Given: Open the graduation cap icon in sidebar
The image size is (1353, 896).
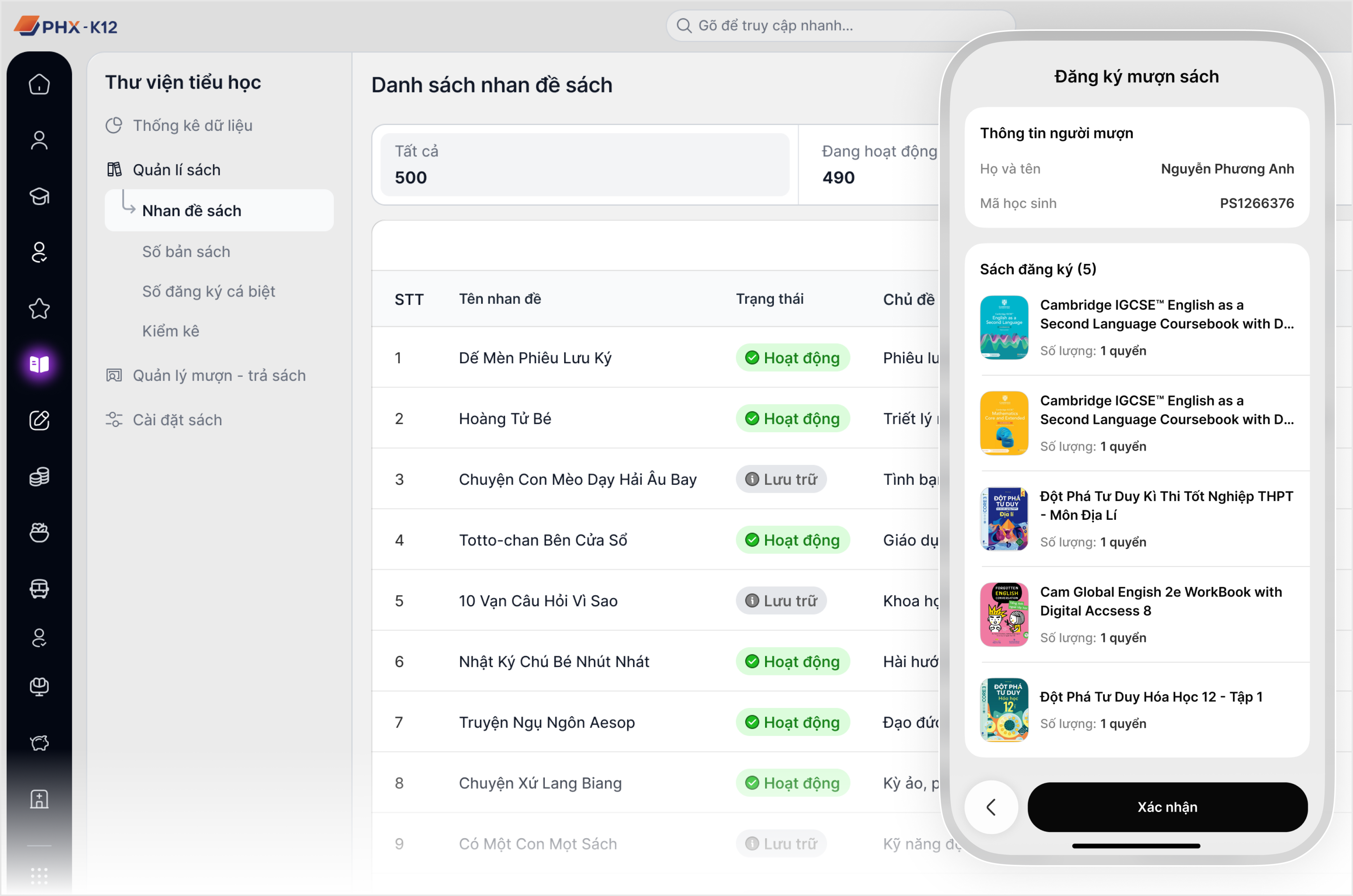Looking at the screenshot, I should 39,196.
